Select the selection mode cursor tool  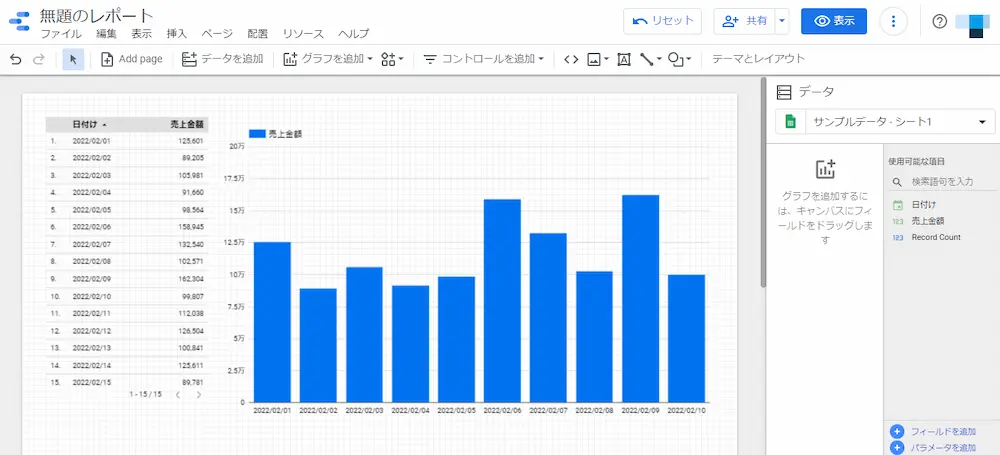point(72,59)
